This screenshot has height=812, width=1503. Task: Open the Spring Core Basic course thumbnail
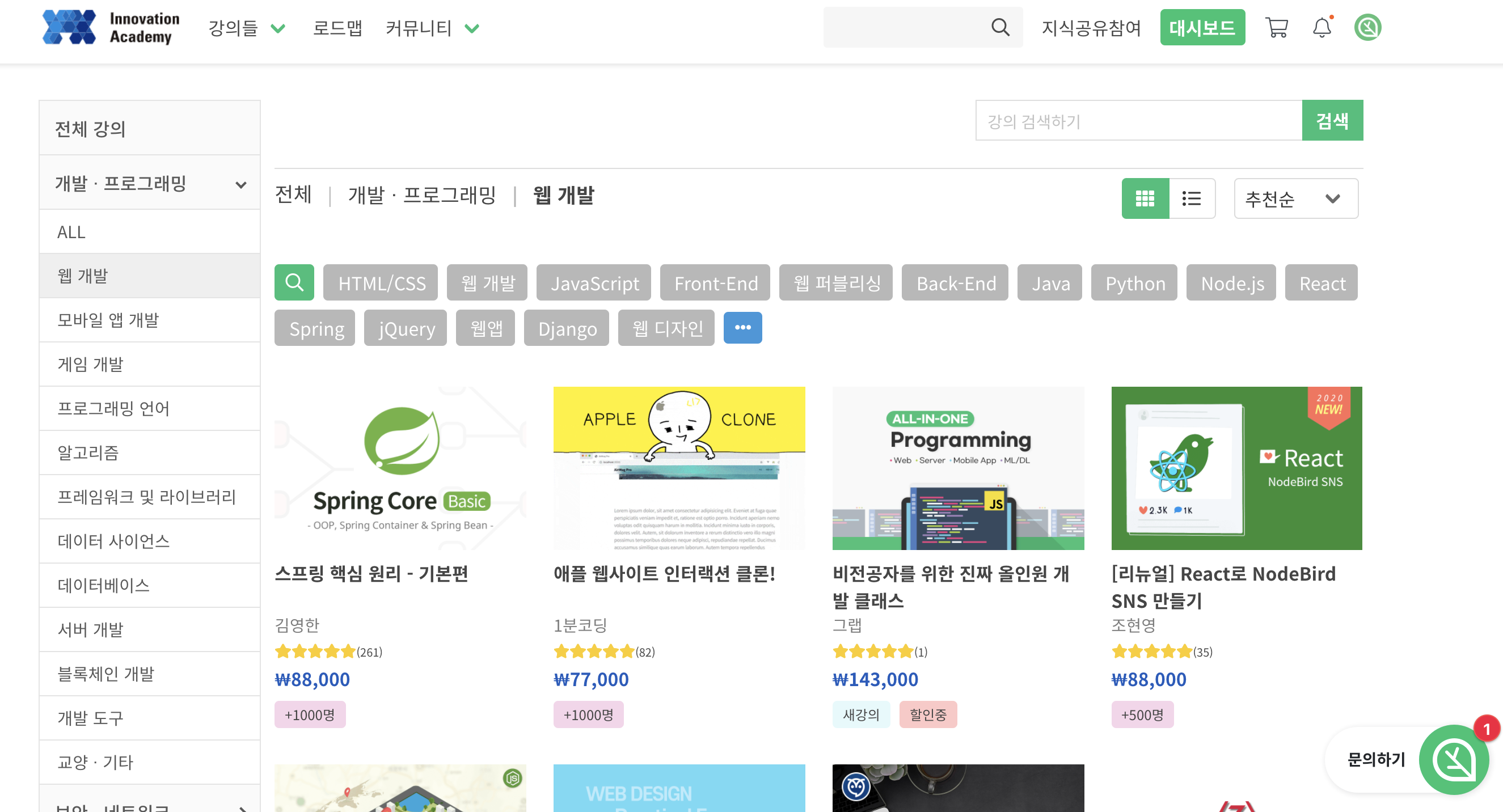(400, 468)
